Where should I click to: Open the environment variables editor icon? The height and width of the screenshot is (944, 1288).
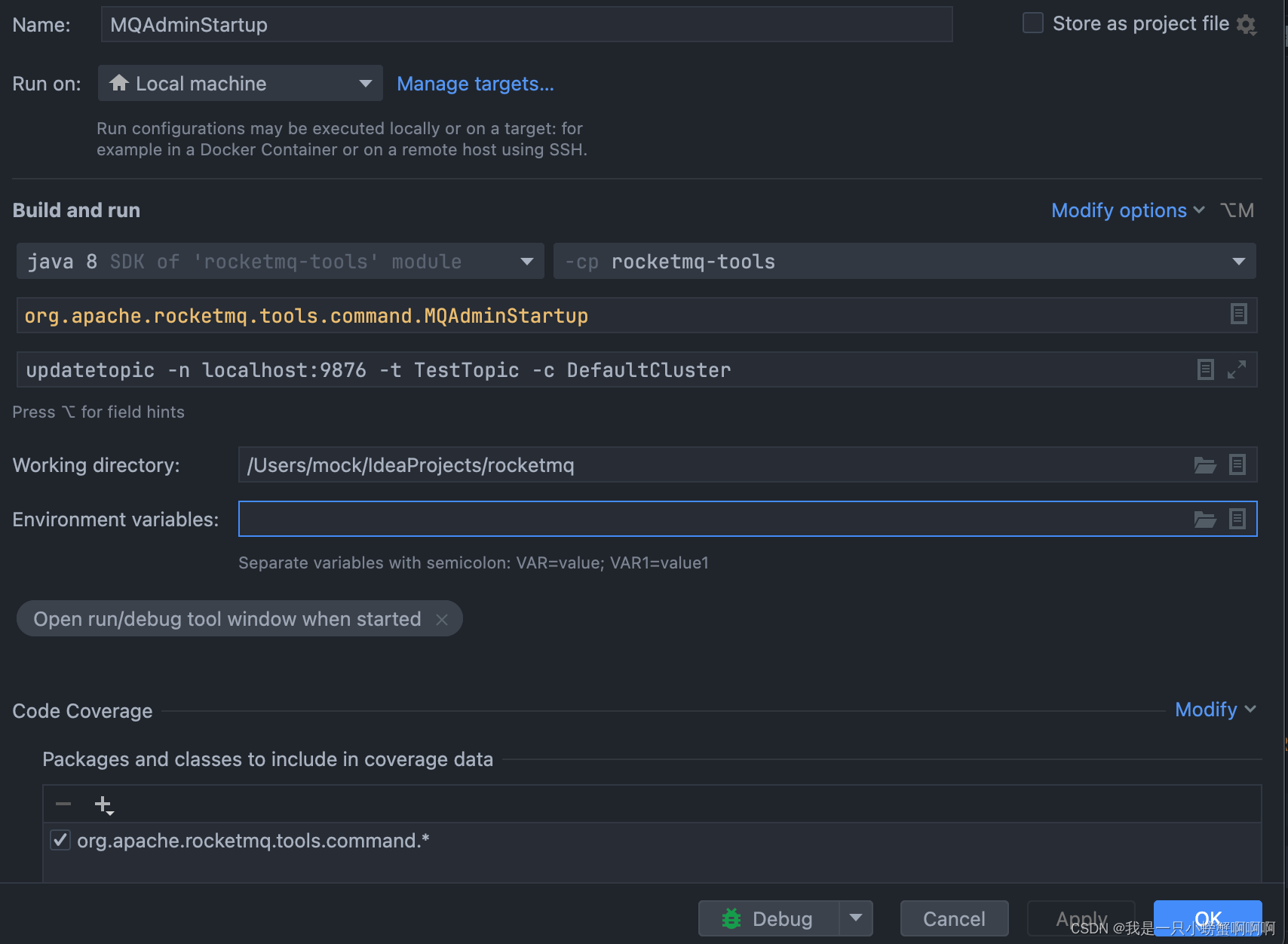pyautogui.click(x=1237, y=519)
